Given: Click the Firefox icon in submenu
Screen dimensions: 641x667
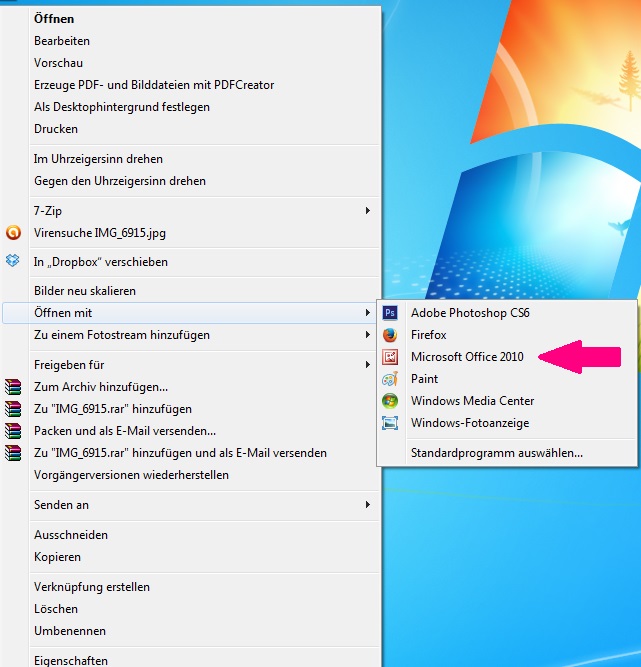Looking at the screenshot, I should (x=390, y=335).
